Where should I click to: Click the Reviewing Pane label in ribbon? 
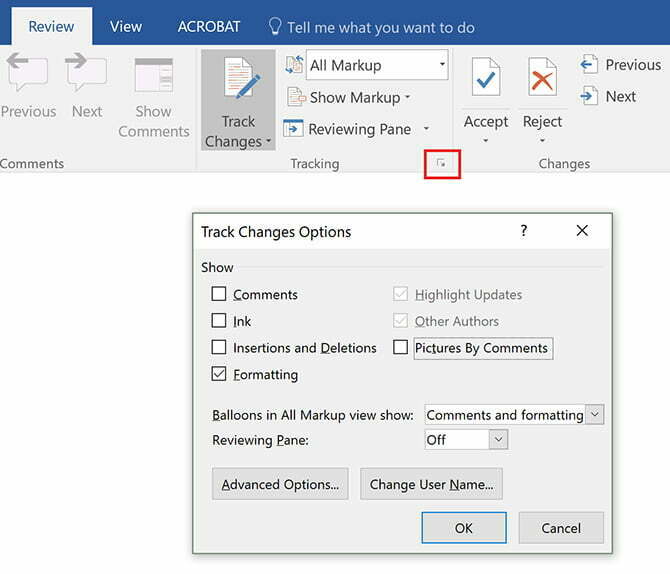(x=359, y=129)
